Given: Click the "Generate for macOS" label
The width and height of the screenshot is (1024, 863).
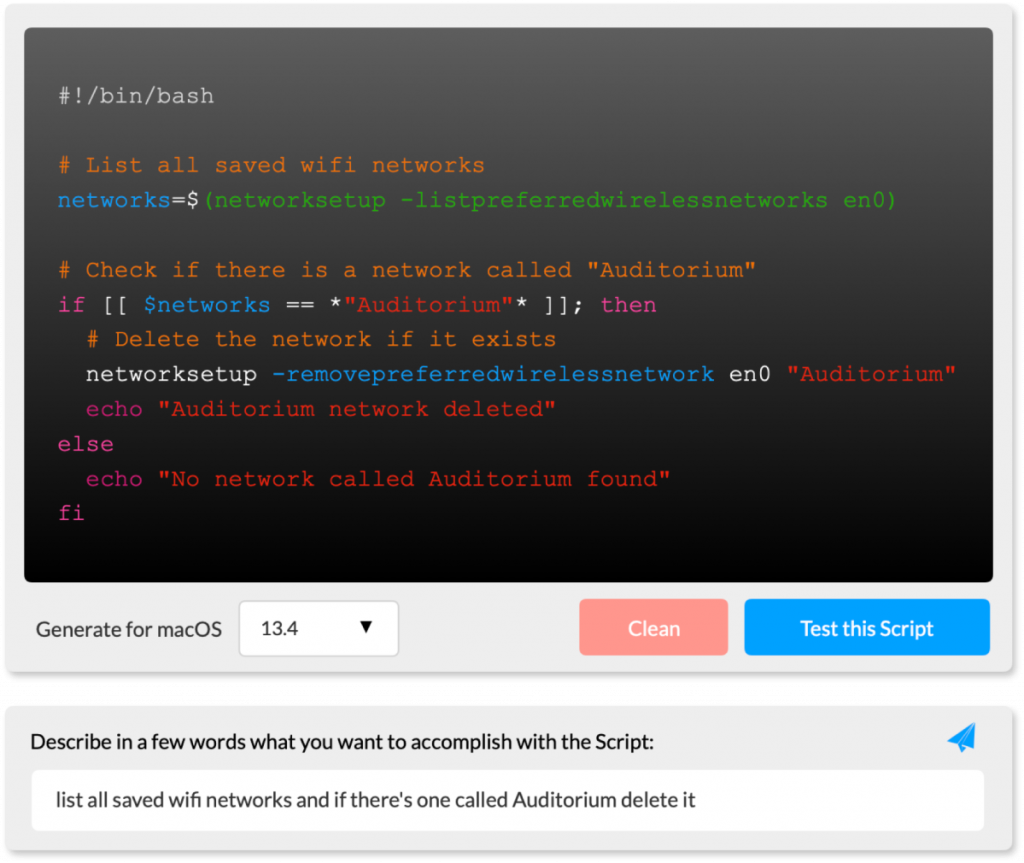Looking at the screenshot, I should point(129,630).
